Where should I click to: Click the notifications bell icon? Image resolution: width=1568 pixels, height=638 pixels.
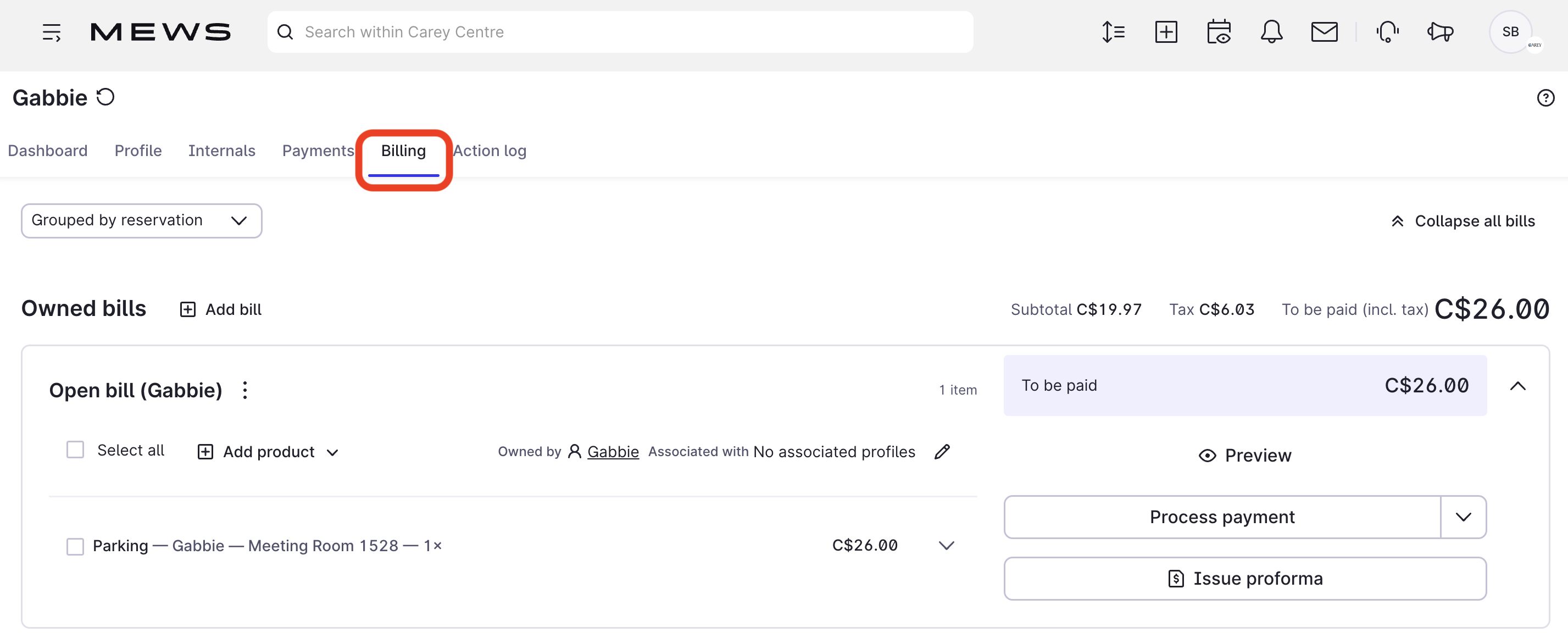coord(1271,32)
